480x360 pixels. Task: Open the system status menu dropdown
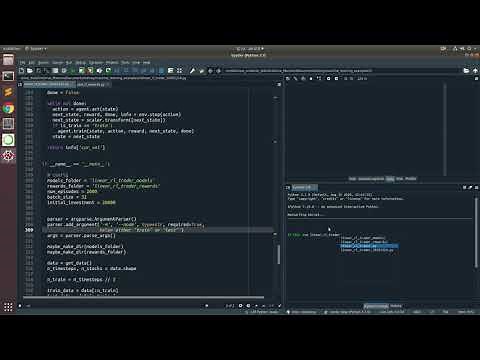click(x=460, y=49)
